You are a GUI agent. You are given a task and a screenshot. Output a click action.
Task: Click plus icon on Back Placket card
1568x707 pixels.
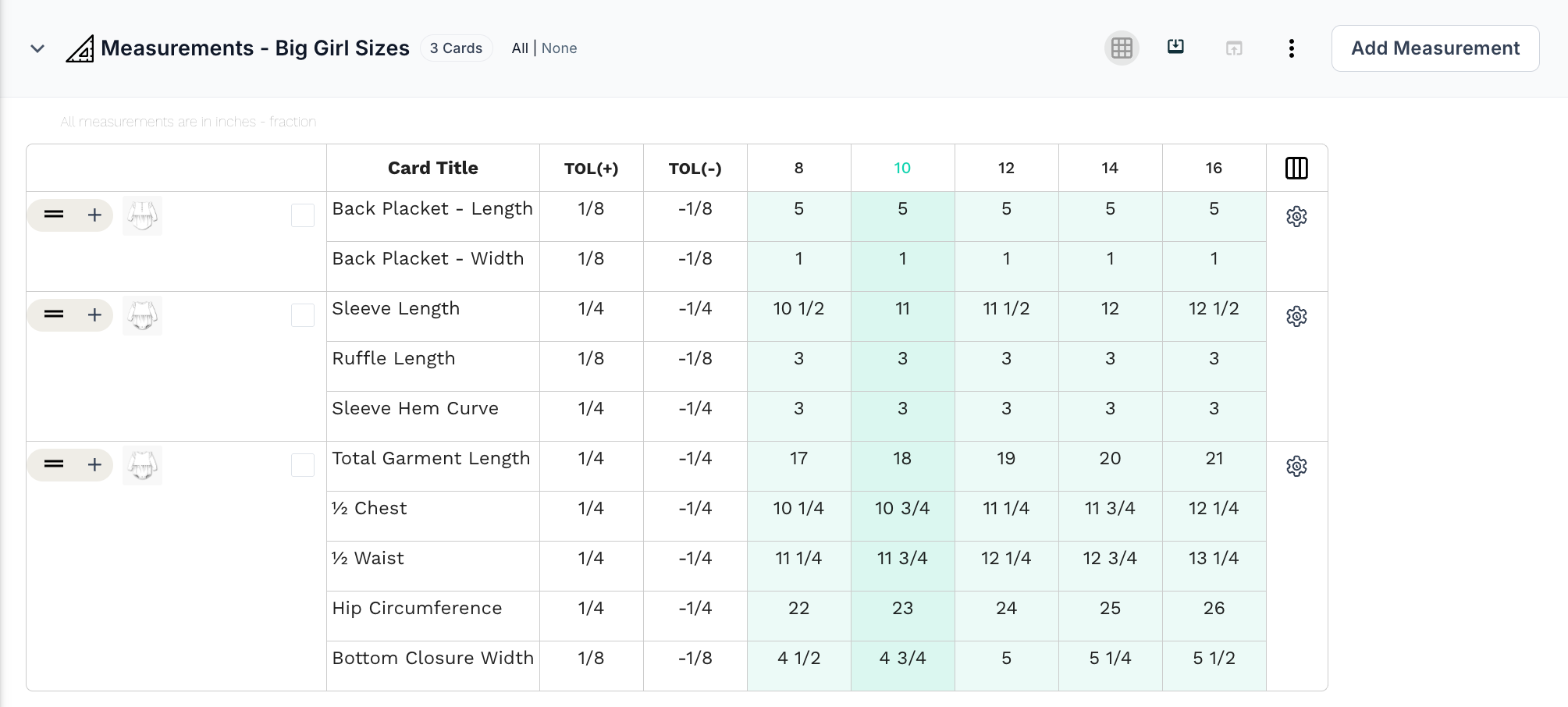tap(94, 215)
